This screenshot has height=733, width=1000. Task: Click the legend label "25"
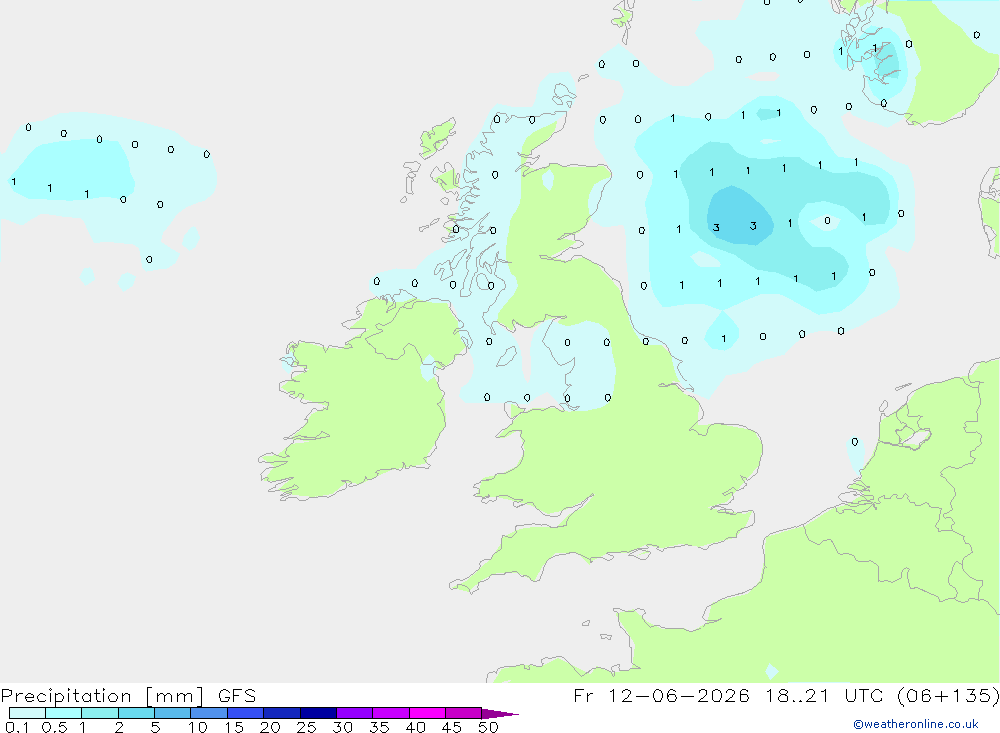306,727
